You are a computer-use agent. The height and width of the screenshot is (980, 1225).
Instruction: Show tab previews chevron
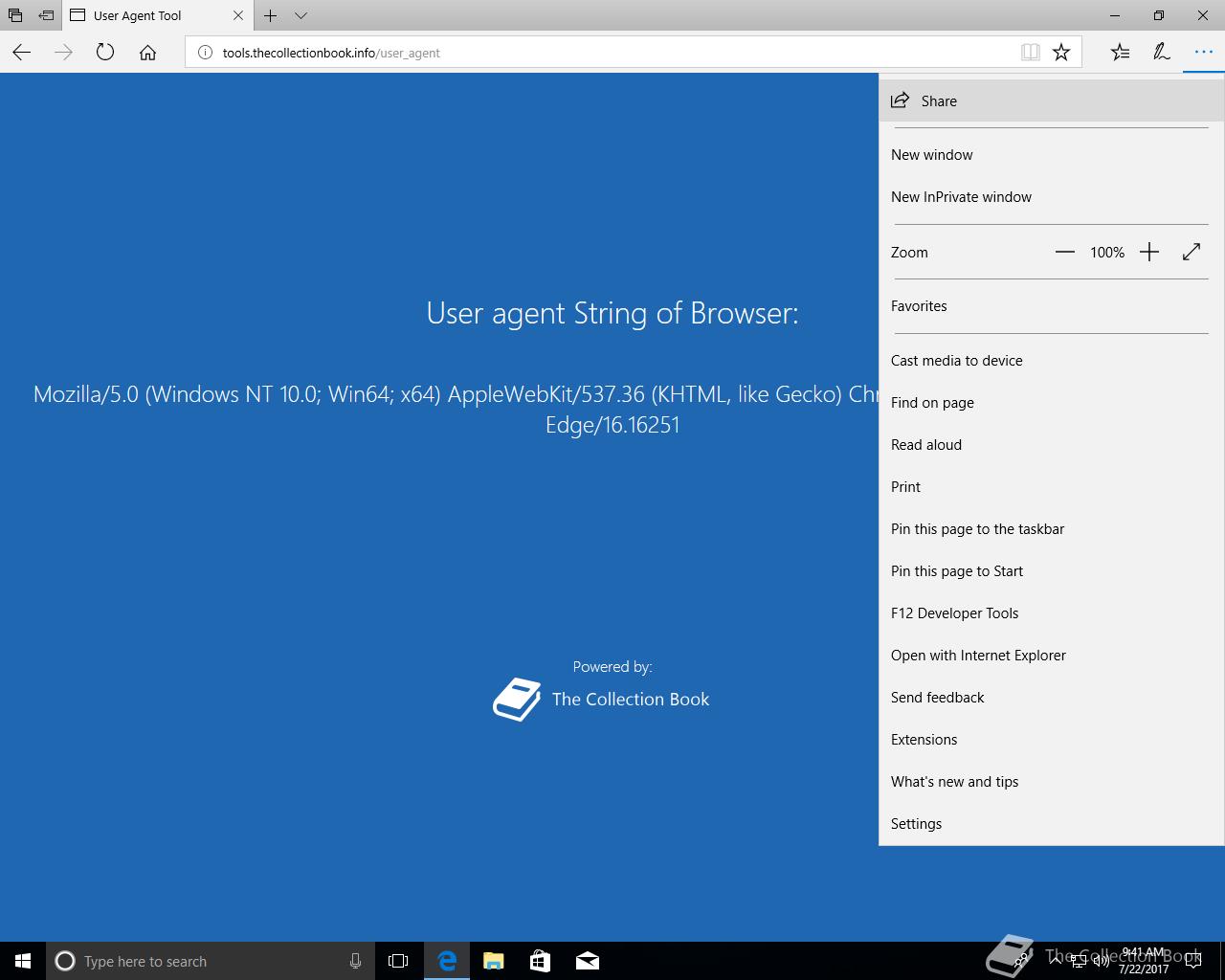pos(301,15)
